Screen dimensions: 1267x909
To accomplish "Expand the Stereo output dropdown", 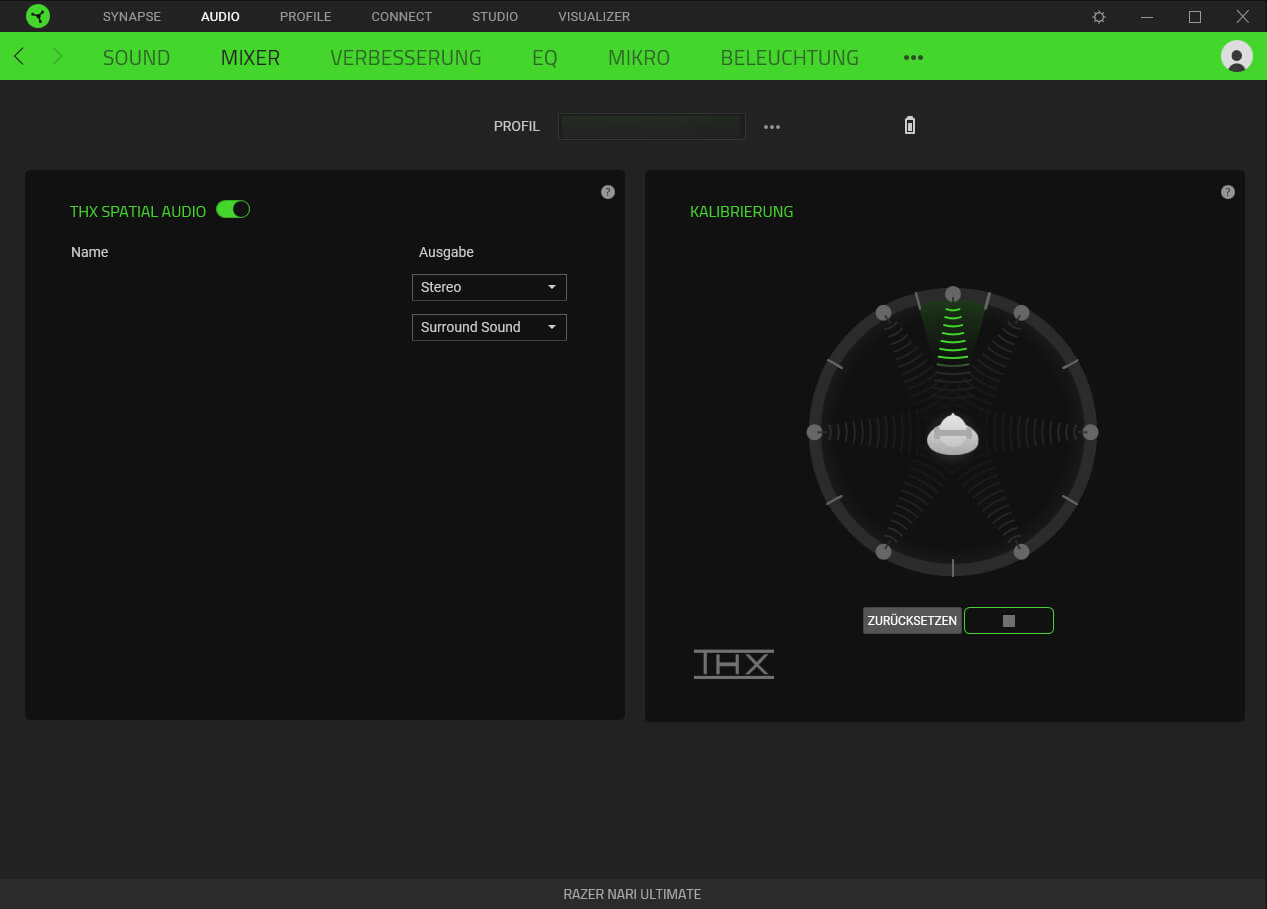I will pos(489,287).
